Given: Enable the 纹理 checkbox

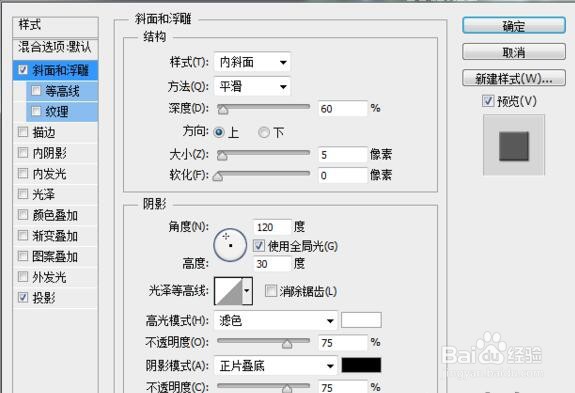Looking at the screenshot, I should pos(36,111).
